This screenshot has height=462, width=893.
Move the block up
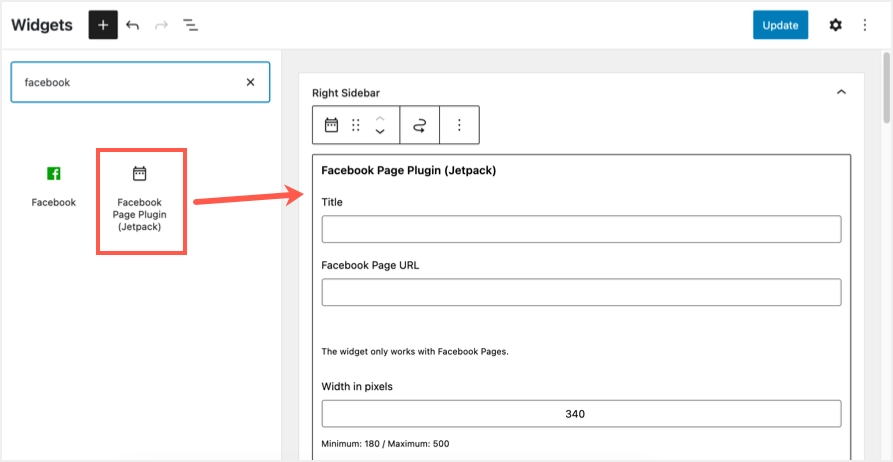coord(380,119)
